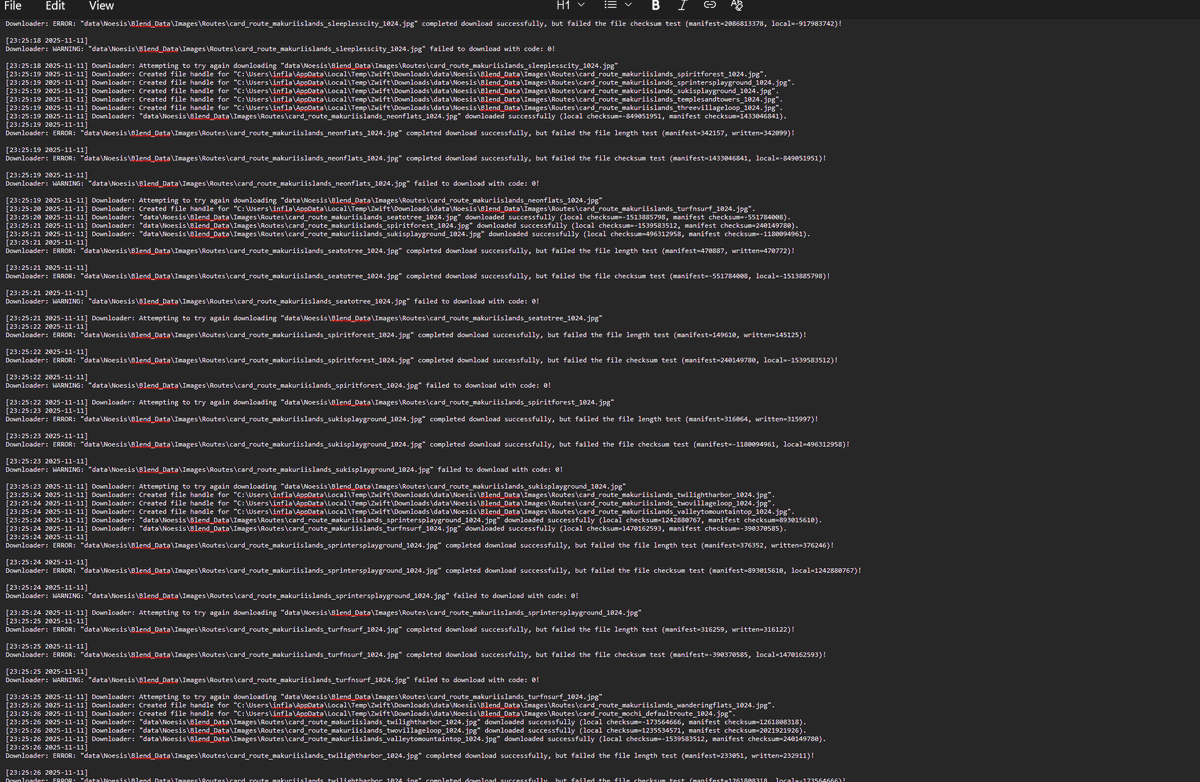This screenshot has width=1200, height=782.
Task: Open the File menu
Action: click(x=13, y=6)
